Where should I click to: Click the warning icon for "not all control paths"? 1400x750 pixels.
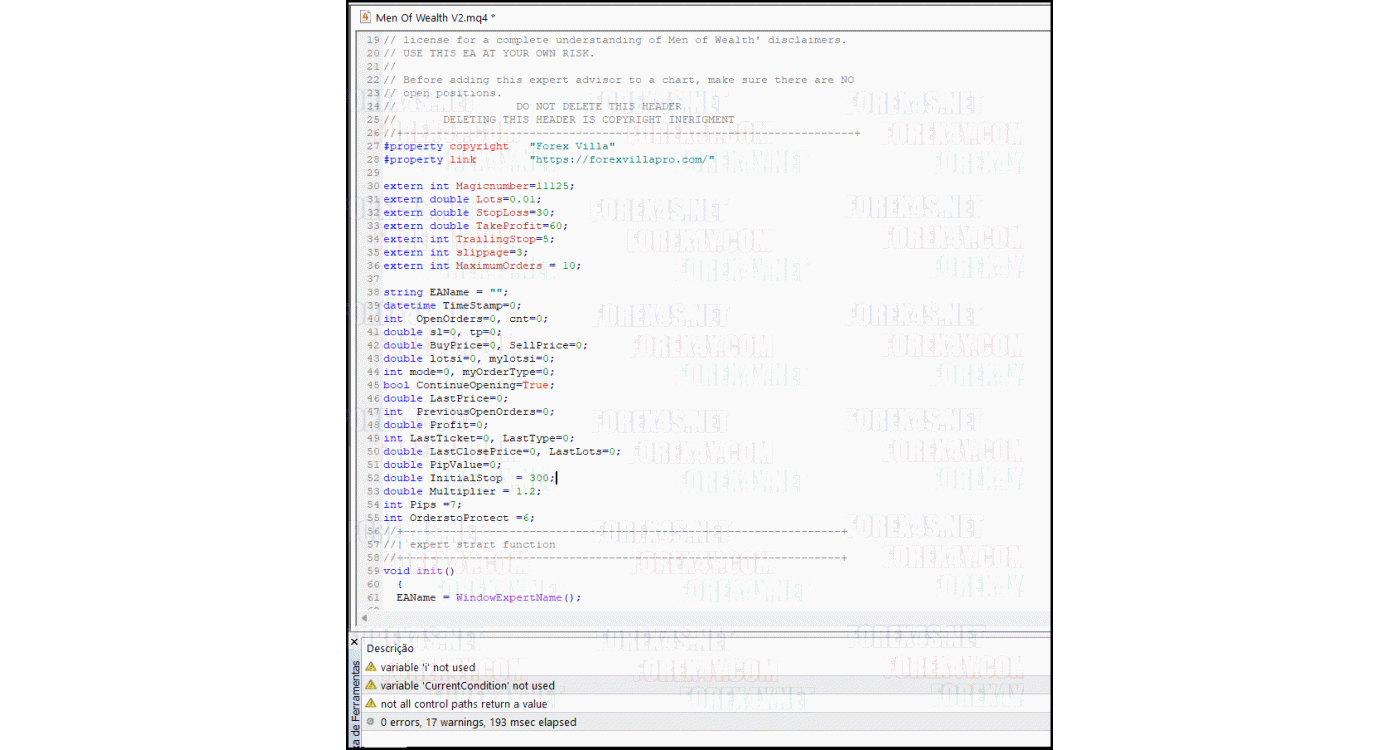(x=371, y=704)
